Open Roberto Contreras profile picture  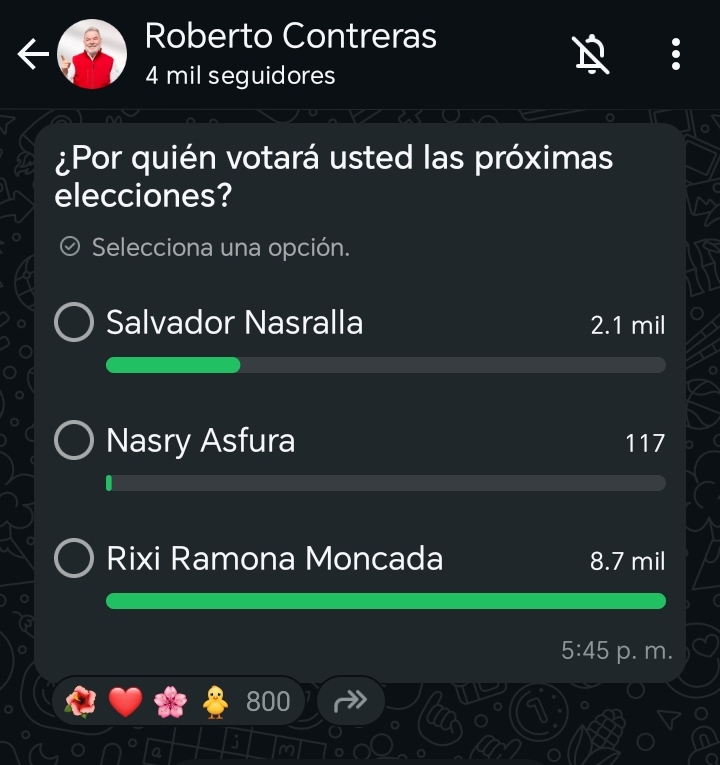92,55
